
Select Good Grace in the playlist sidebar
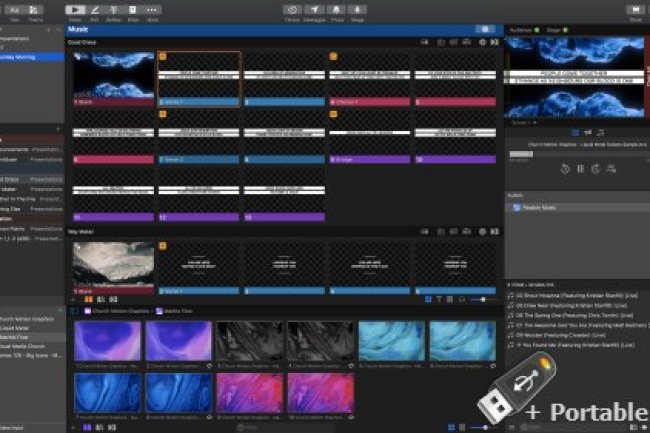(x=32, y=179)
